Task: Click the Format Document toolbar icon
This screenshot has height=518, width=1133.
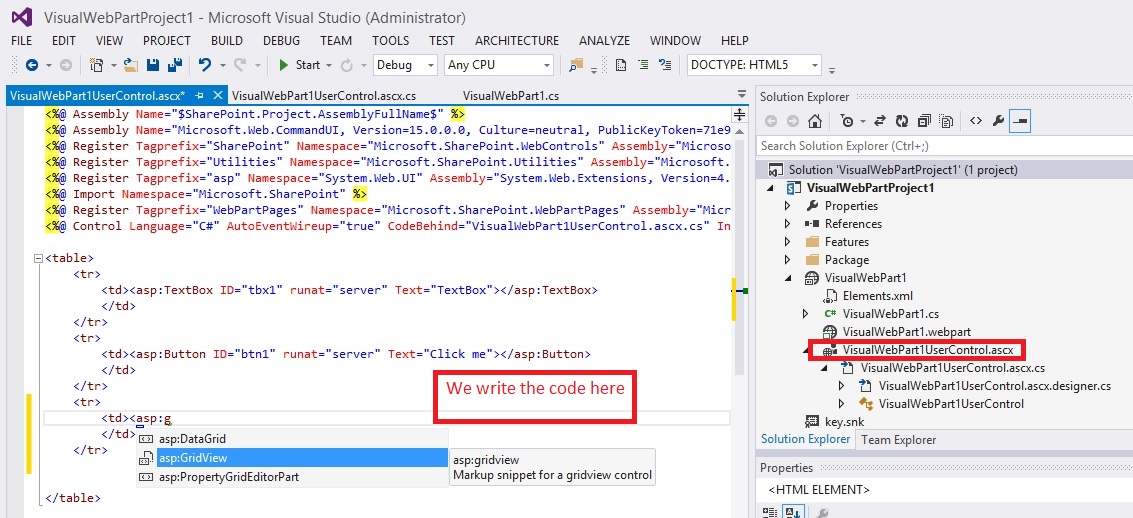Action: [620, 65]
